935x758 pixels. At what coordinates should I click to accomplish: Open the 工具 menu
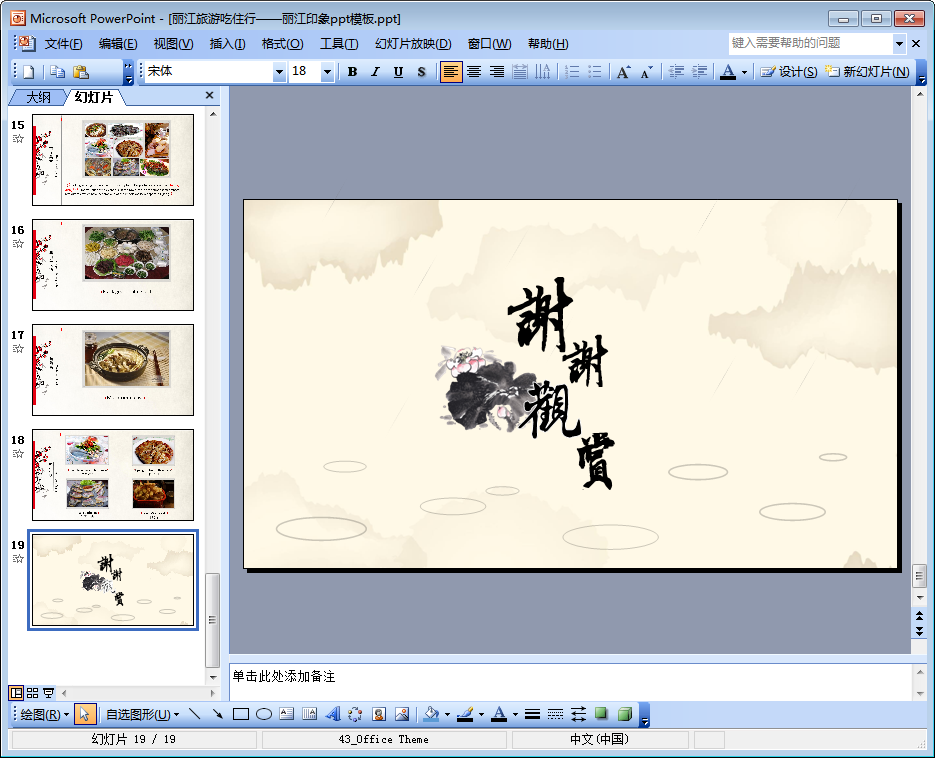point(339,44)
